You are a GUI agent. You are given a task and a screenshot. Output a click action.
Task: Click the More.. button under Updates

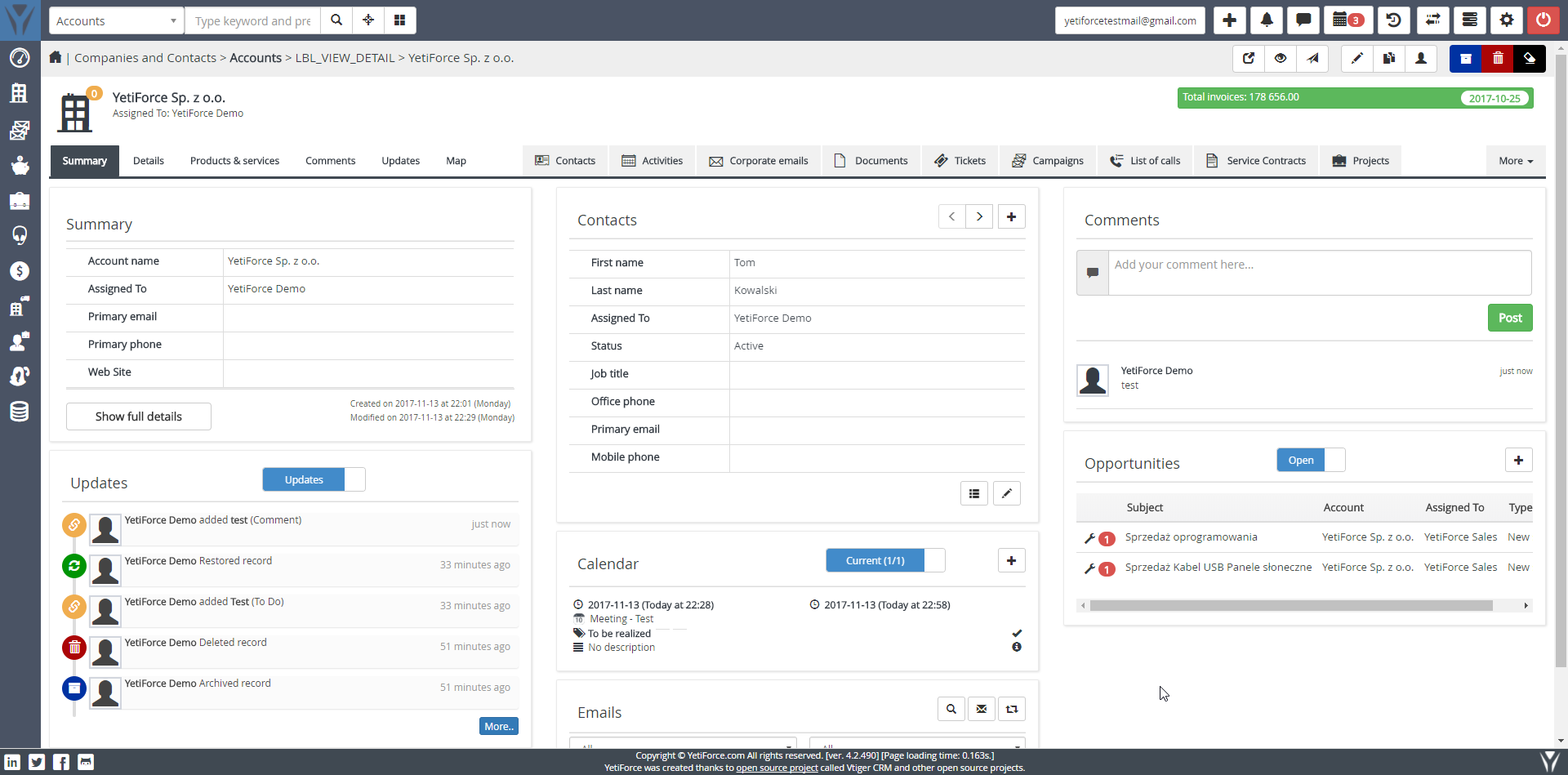[x=499, y=726]
